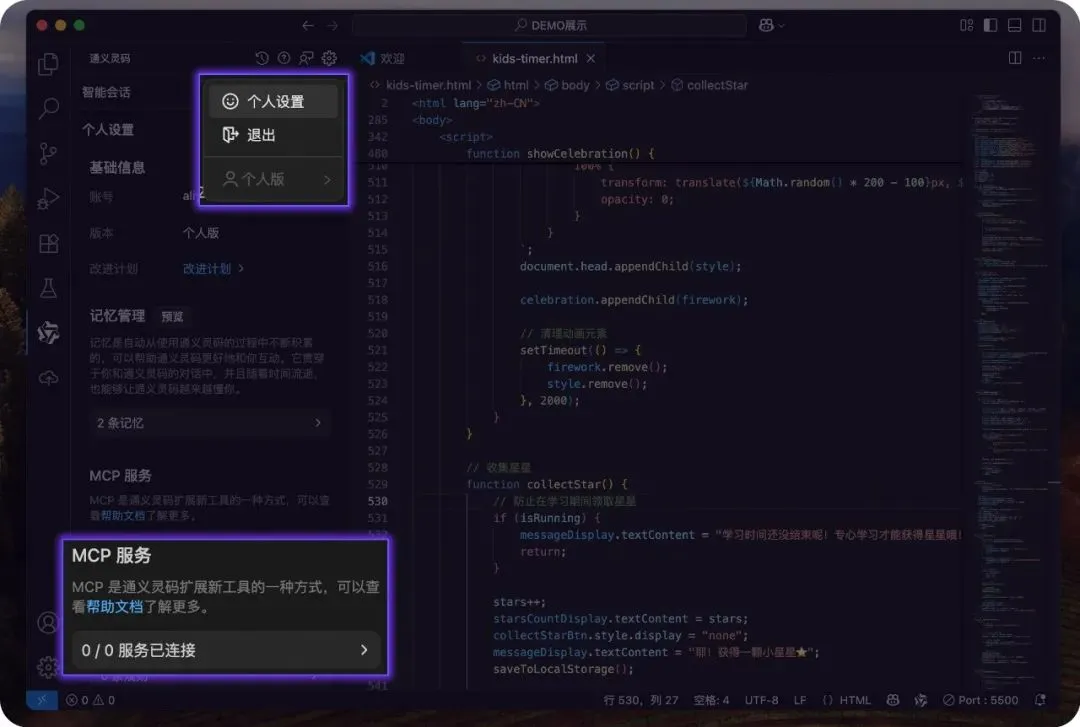Click line number 530 in gutter

pos(377,501)
